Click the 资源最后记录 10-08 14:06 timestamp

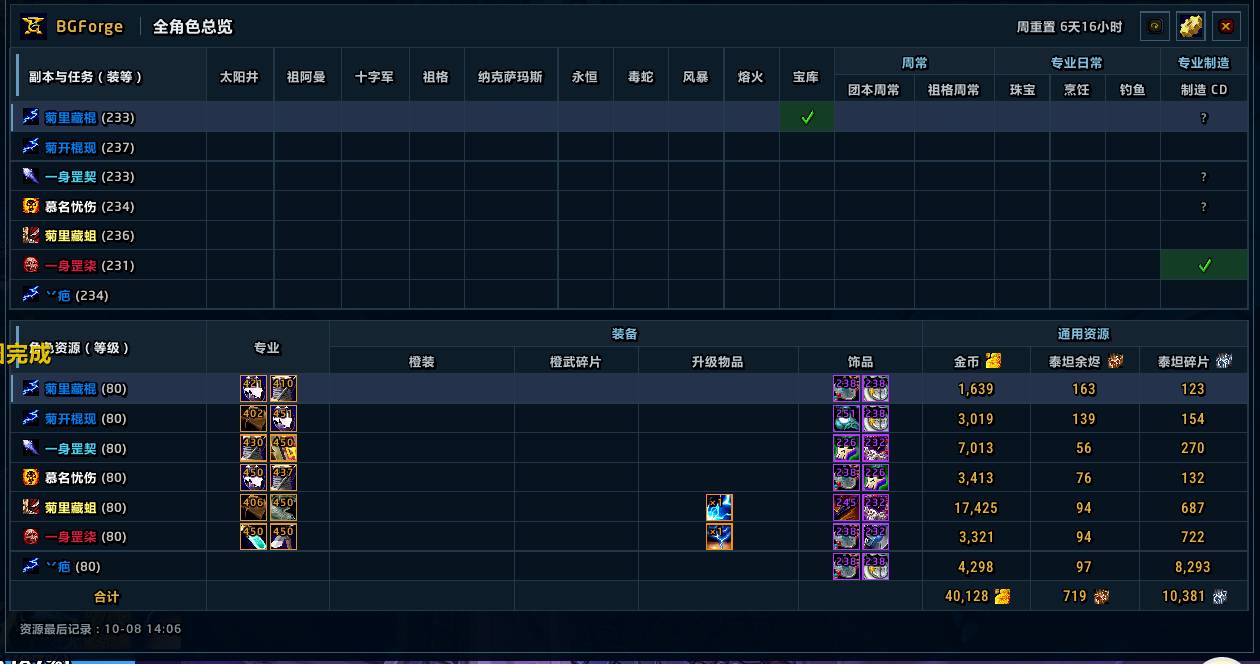[100, 629]
